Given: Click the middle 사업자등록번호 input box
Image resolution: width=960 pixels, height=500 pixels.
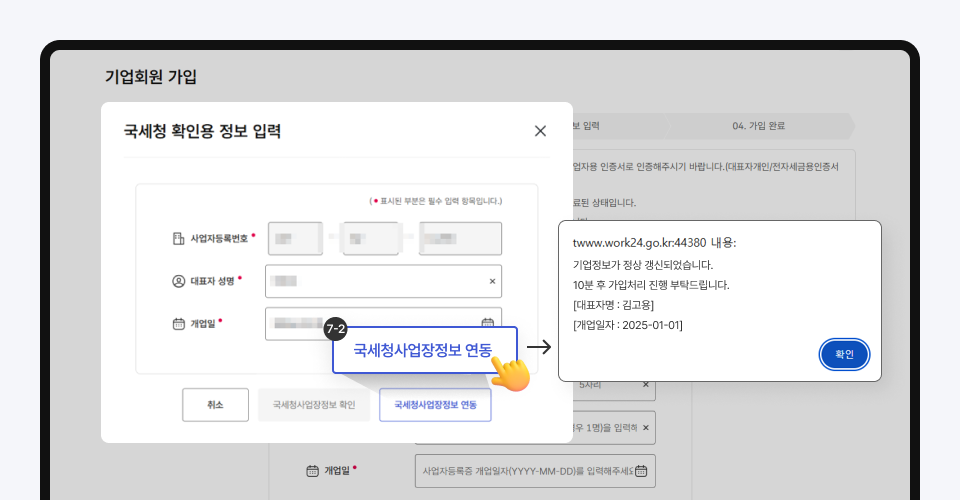Looking at the screenshot, I should [x=370, y=239].
